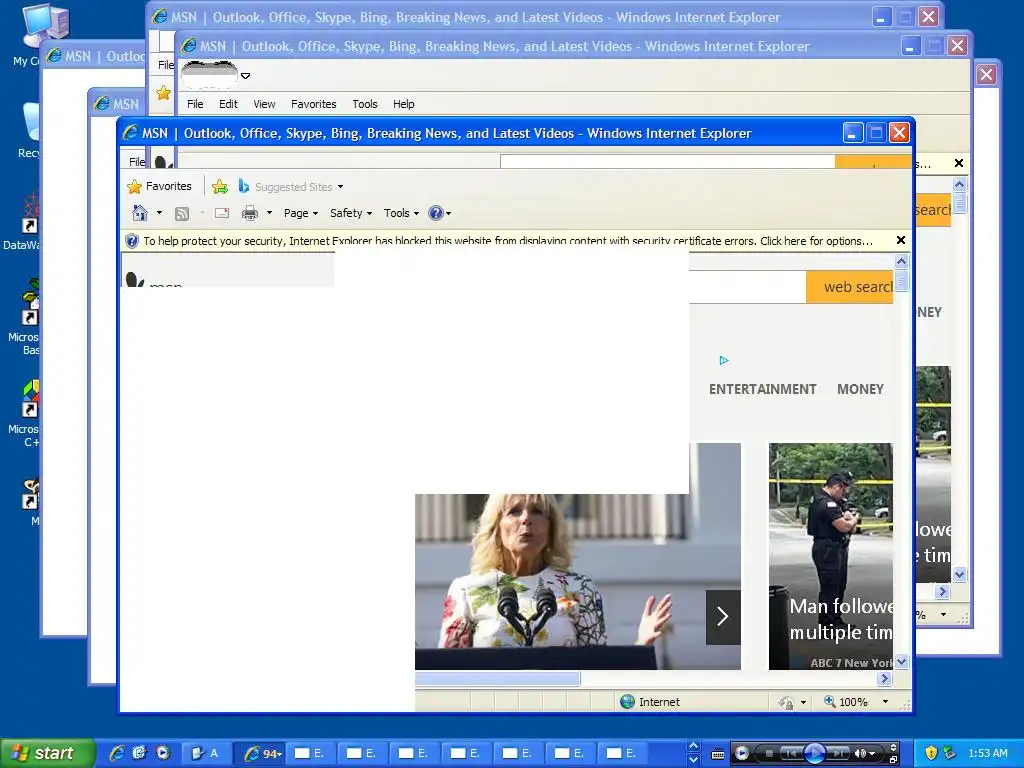Image resolution: width=1024 pixels, height=768 pixels.
Task: Click the play button in media player toolbar
Action: point(814,753)
